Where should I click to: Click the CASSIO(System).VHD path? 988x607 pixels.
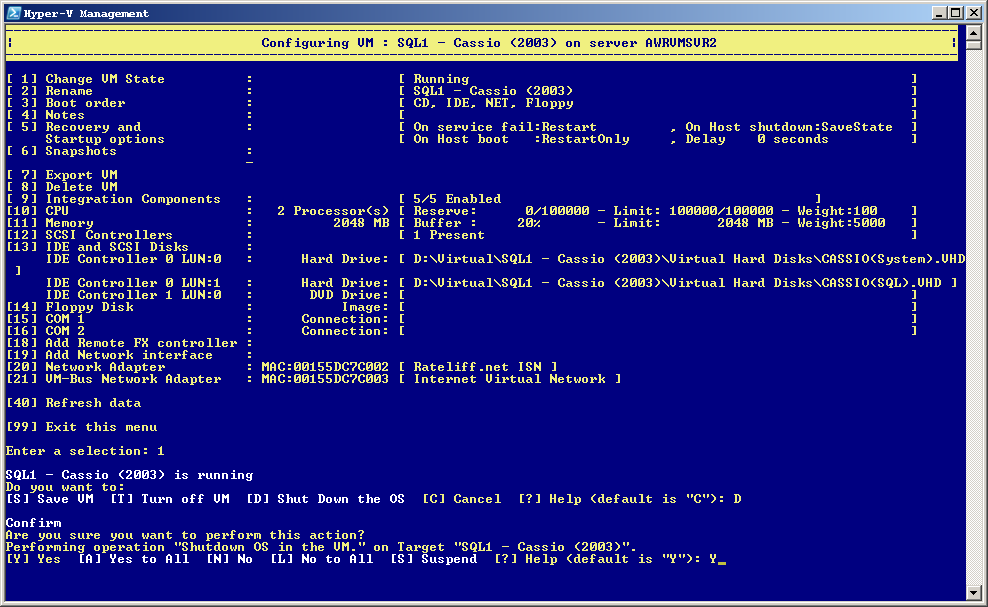[689, 258]
